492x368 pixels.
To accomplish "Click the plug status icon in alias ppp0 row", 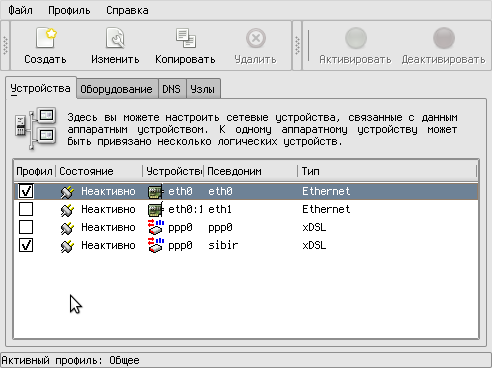I will coord(67,228).
